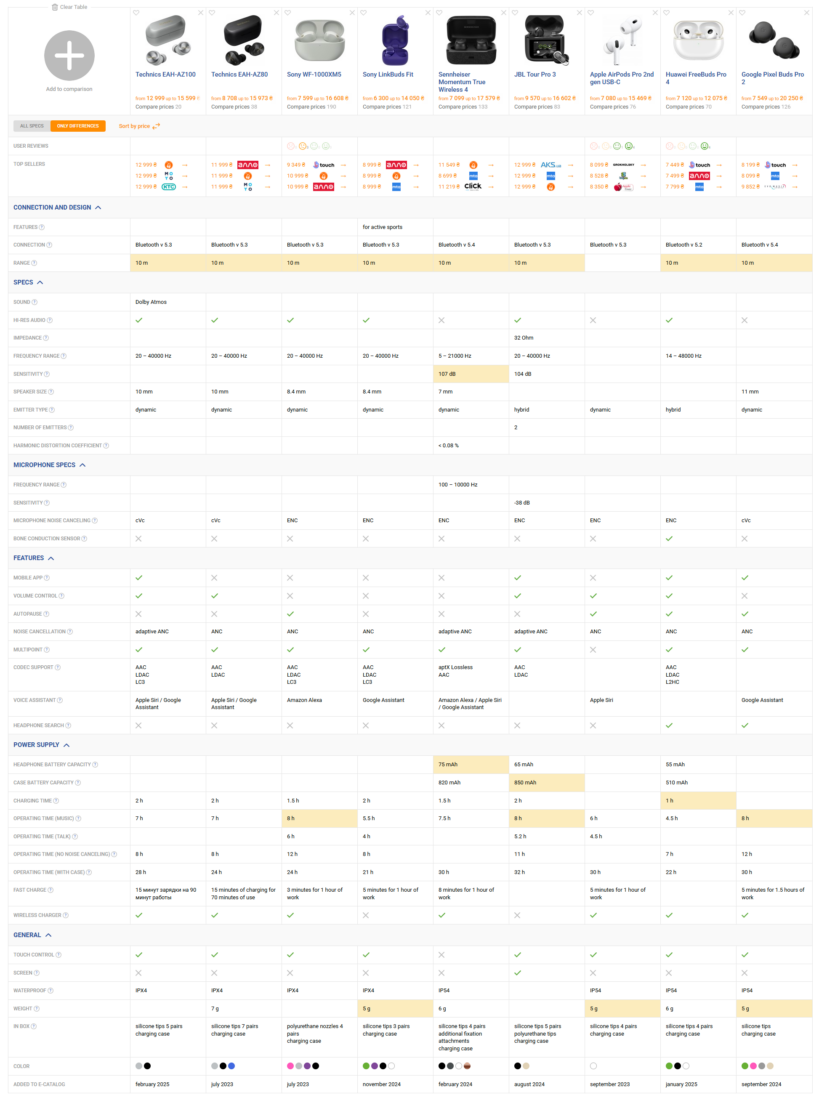The image size is (835, 1100).
Task: Collapse the Connection and Design section
Action: (x=98, y=208)
